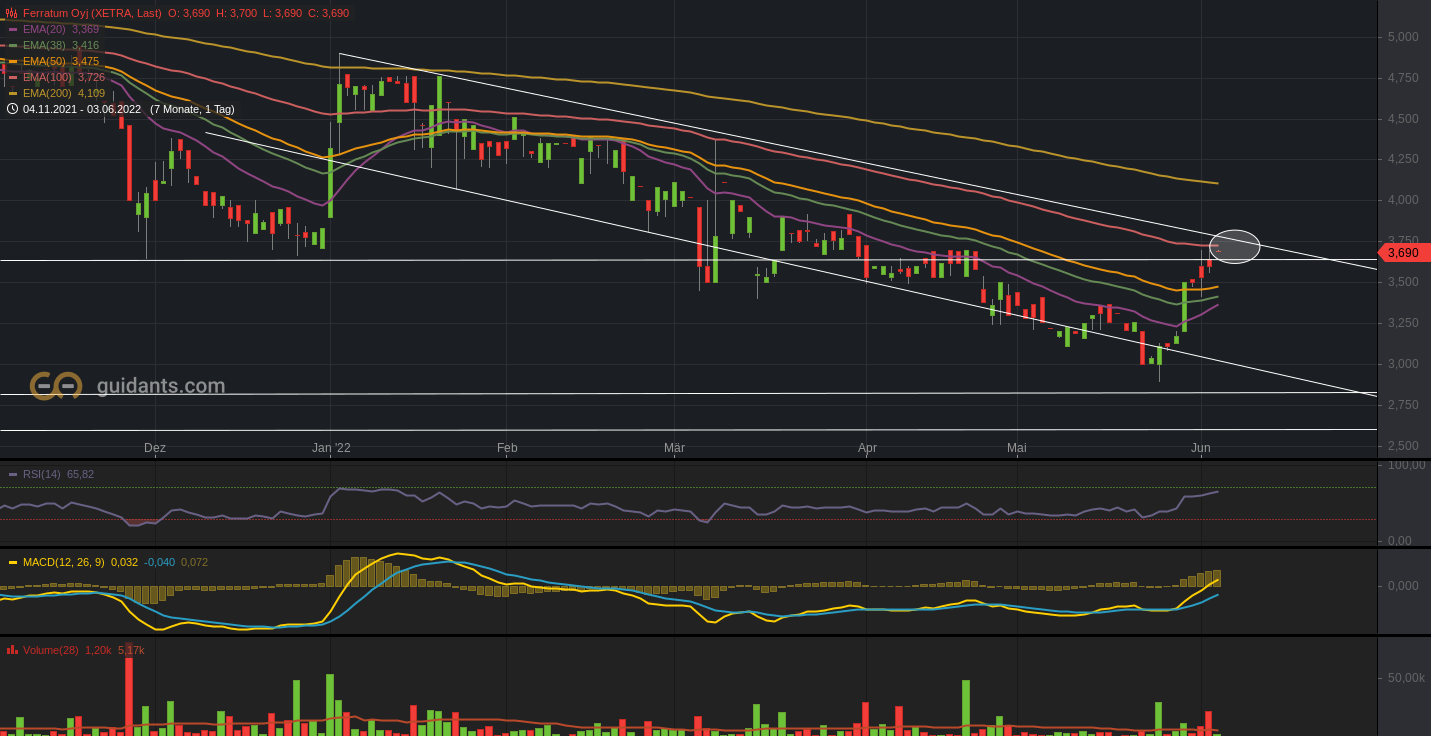This screenshot has width=1431, height=736.
Task: Click the Apr label on time axis
Action: 867,448
